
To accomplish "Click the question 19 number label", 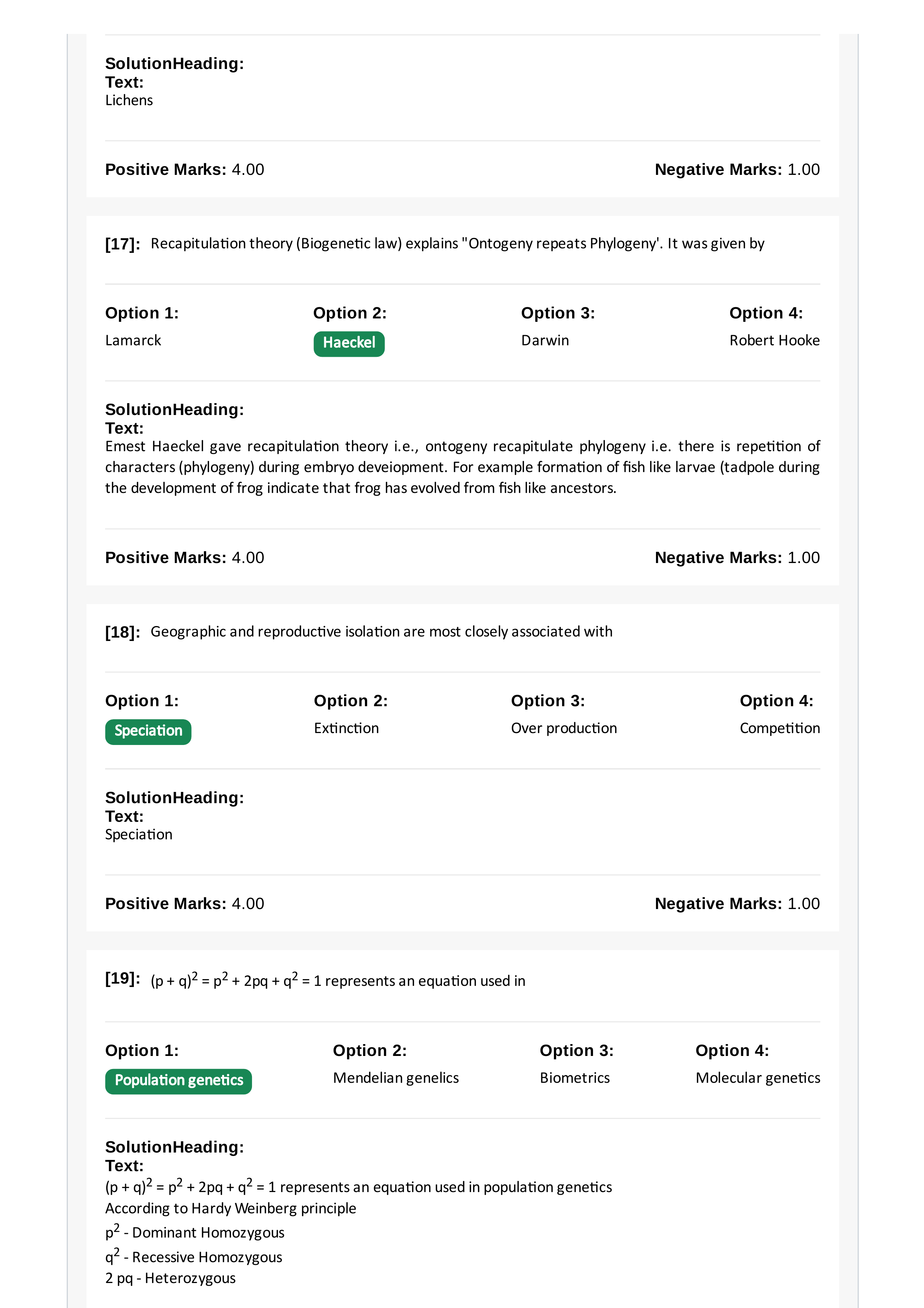I will [x=122, y=979].
